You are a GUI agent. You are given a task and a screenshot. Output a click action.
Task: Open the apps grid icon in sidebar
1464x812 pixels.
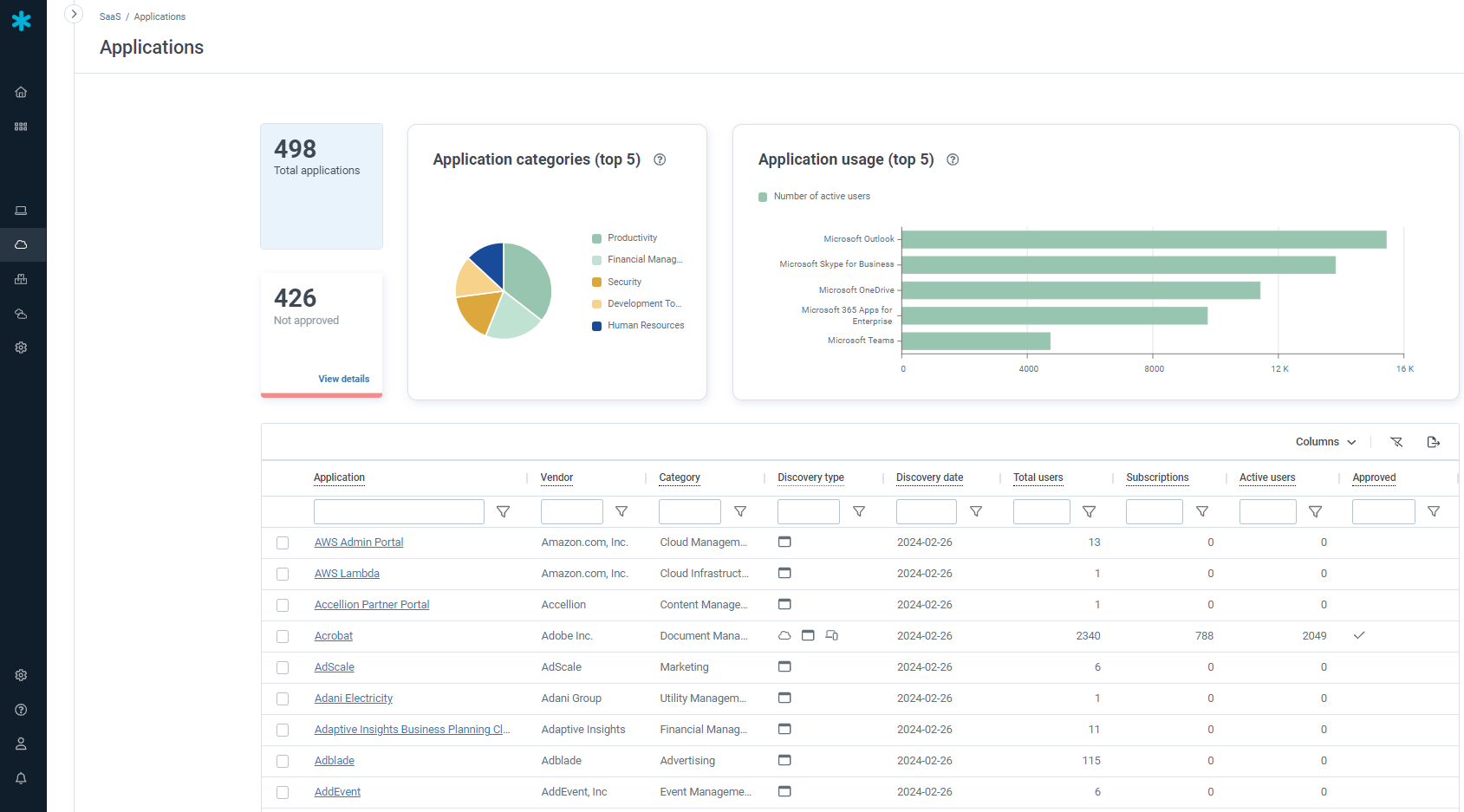click(21, 127)
